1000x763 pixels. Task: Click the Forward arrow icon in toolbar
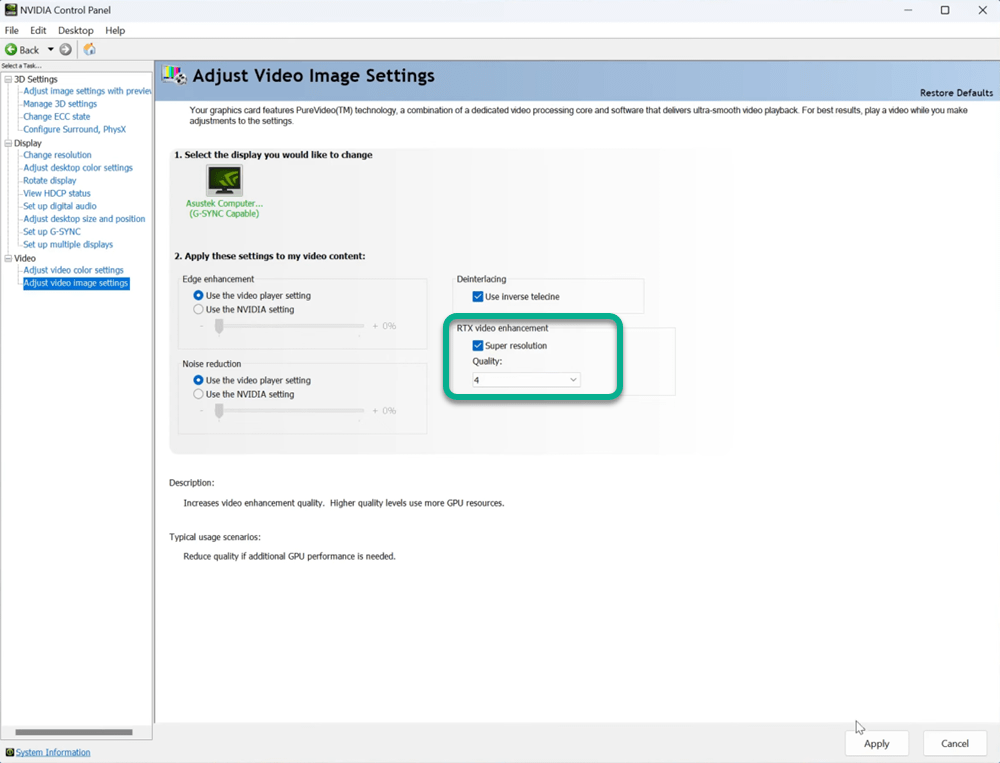(65, 49)
